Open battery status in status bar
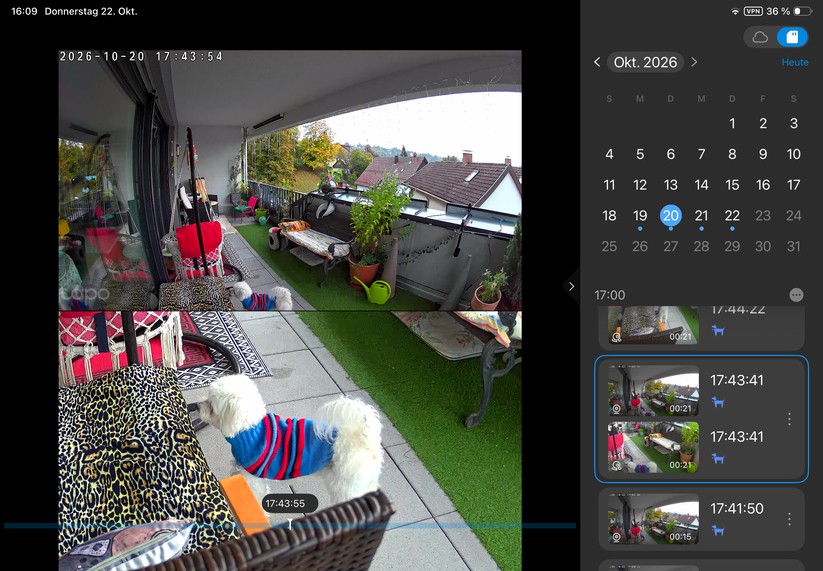823x571 pixels. coord(803,11)
